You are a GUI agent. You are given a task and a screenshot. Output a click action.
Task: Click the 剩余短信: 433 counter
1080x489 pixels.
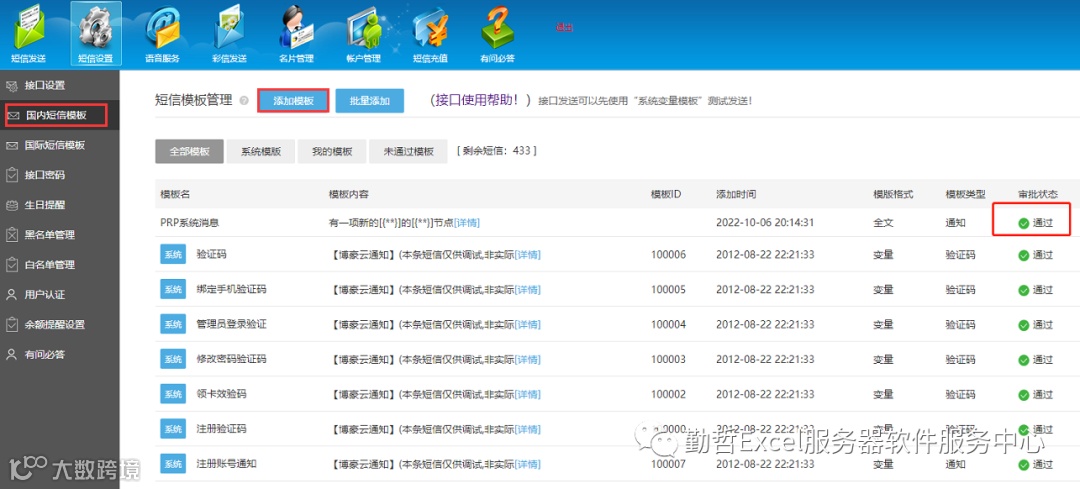point(496,150)
